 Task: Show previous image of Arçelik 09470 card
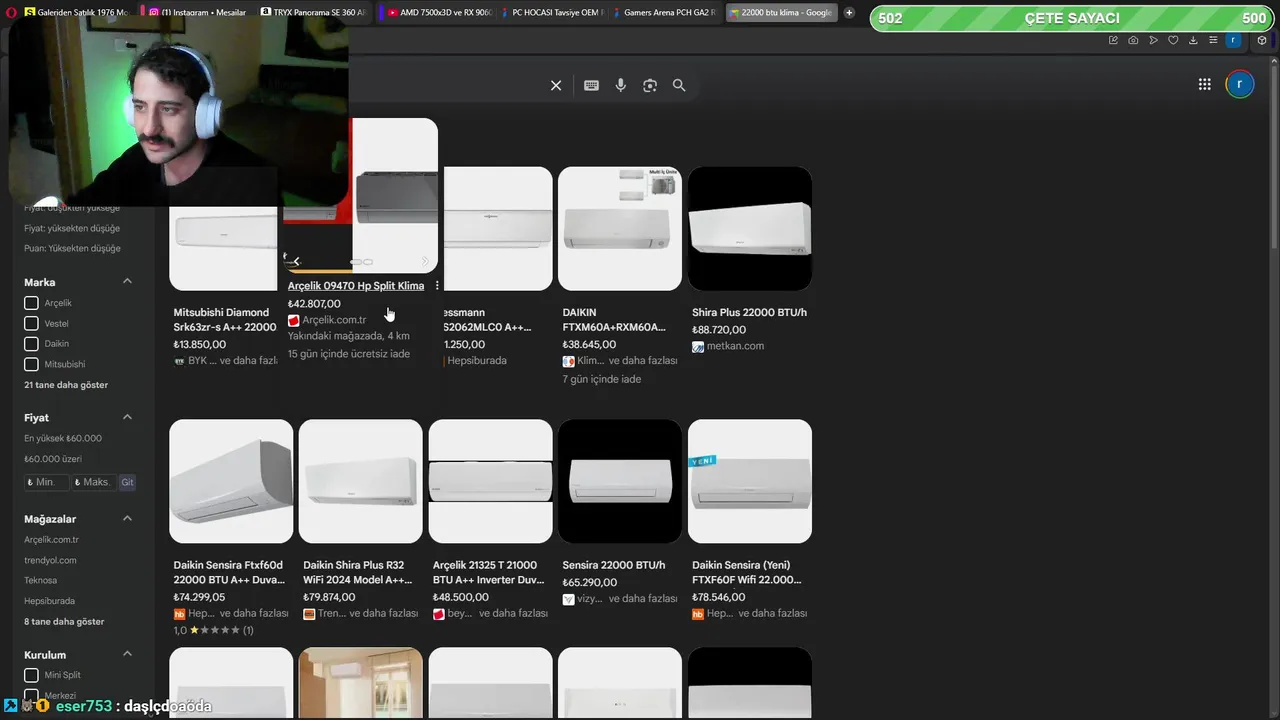point(296,261)
